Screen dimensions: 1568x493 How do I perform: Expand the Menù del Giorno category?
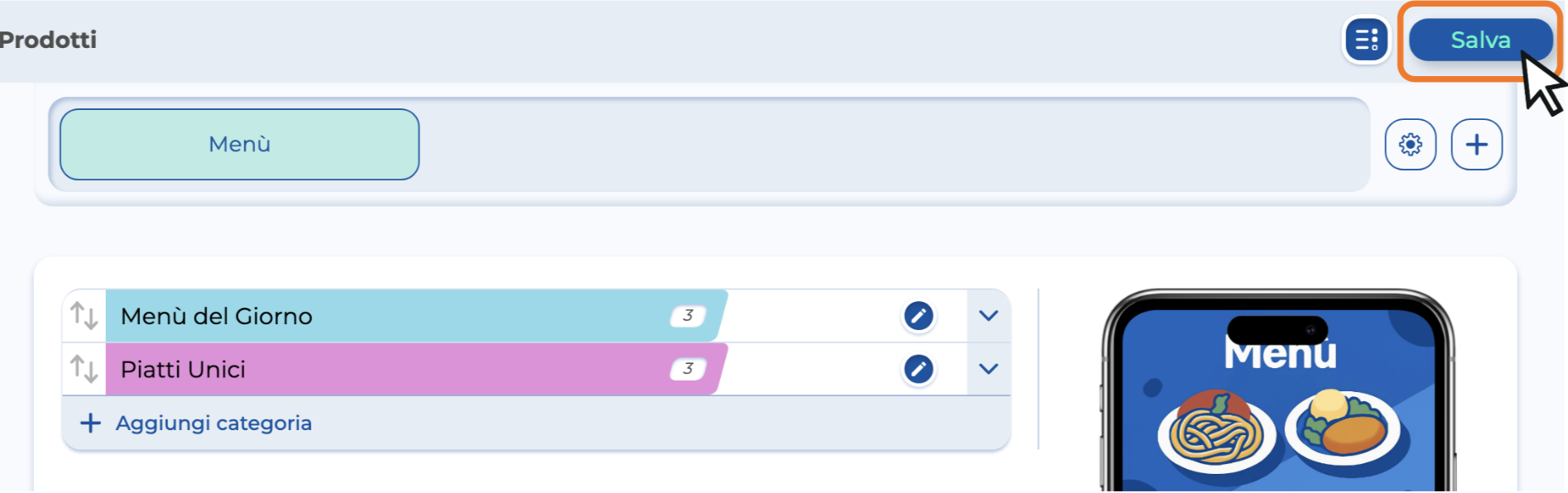tap(988, 316)
